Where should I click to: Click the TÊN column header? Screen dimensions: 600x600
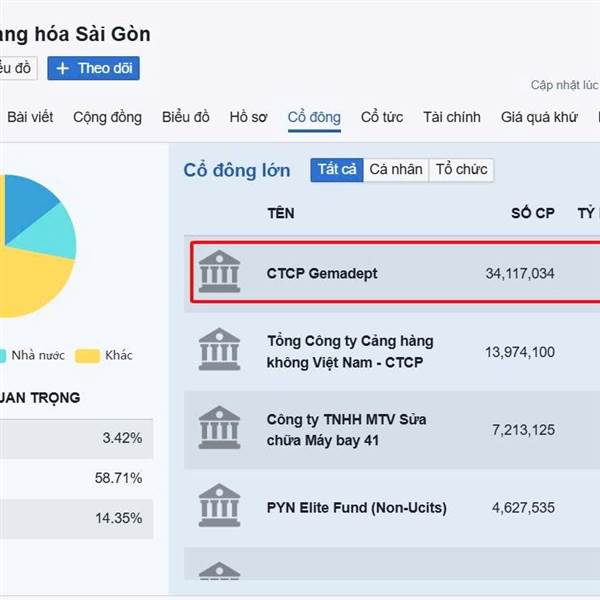(281, 213)
